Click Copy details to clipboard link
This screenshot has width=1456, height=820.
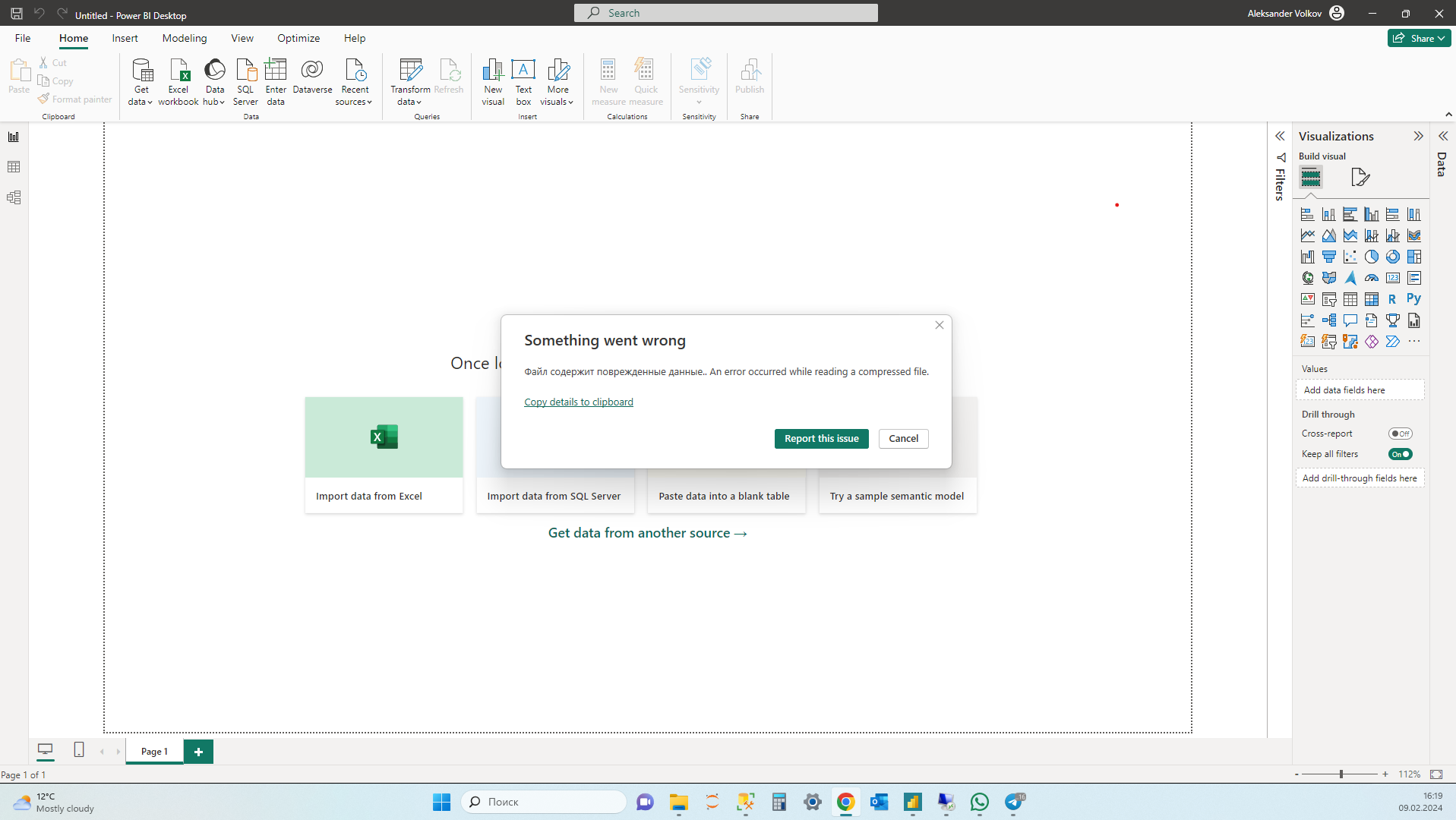(x=579, y=402)
